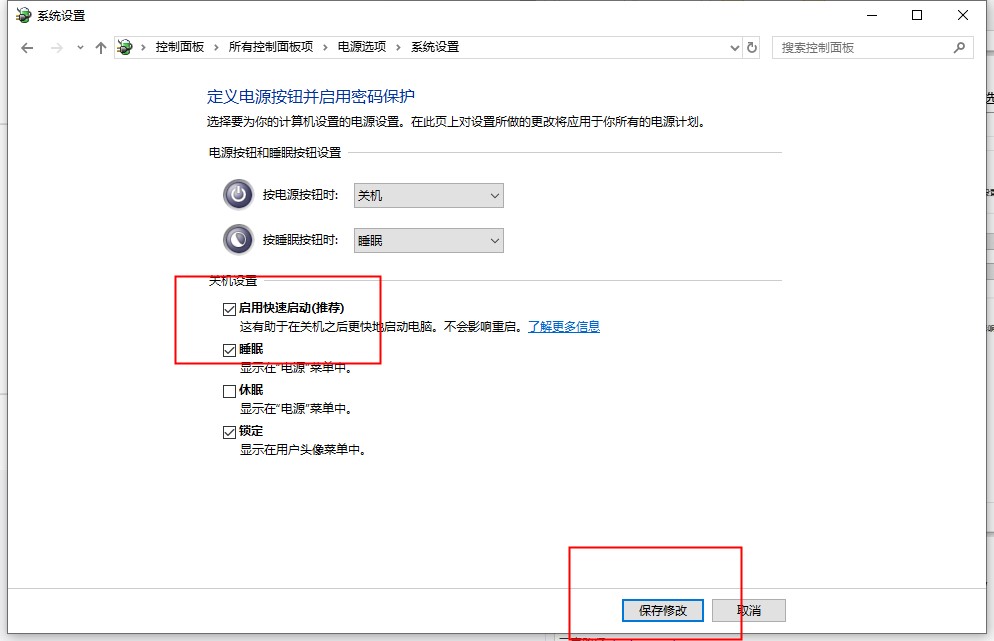Viewport: 994px width, 641px height.
Task: Open the 了解更多信息 link
Action: [564, 326]
